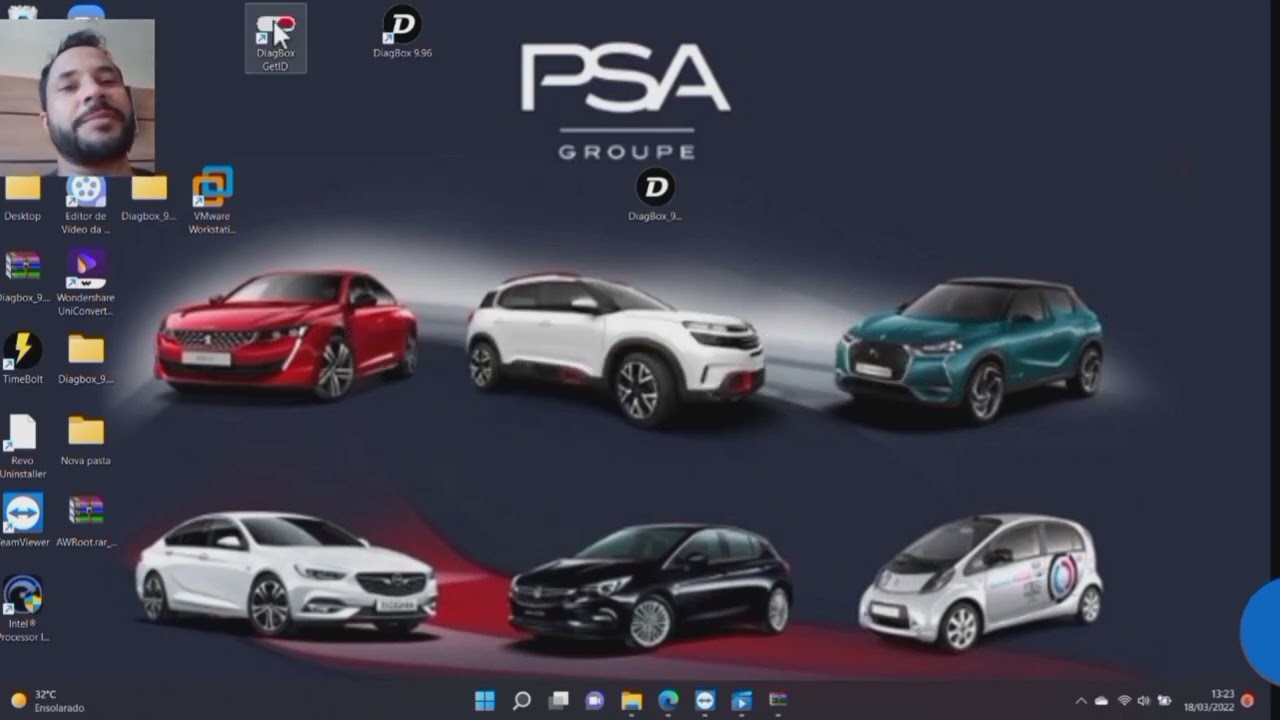Open the Desktop folder icon

[x=22, y=198]
